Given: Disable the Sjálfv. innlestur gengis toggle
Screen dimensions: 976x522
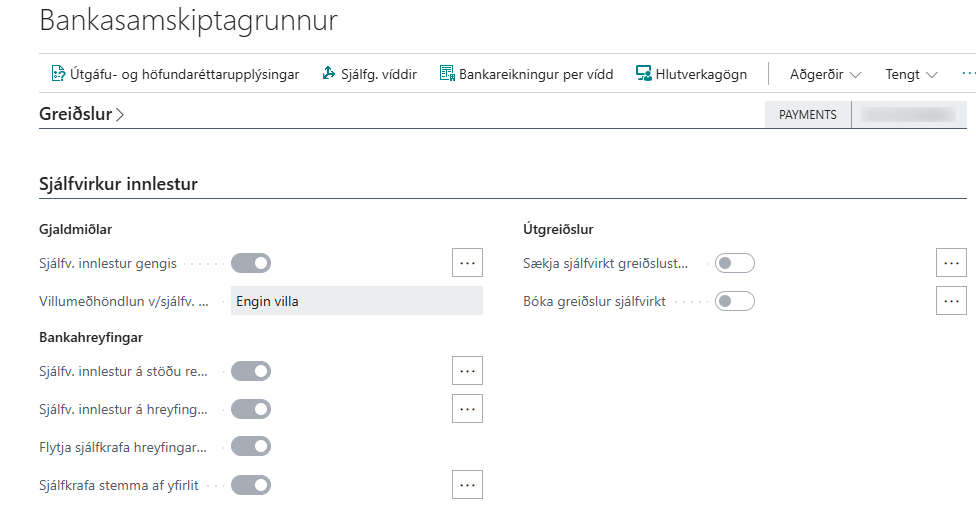Looking at the screenshot, I should click(x=251, y=263).
